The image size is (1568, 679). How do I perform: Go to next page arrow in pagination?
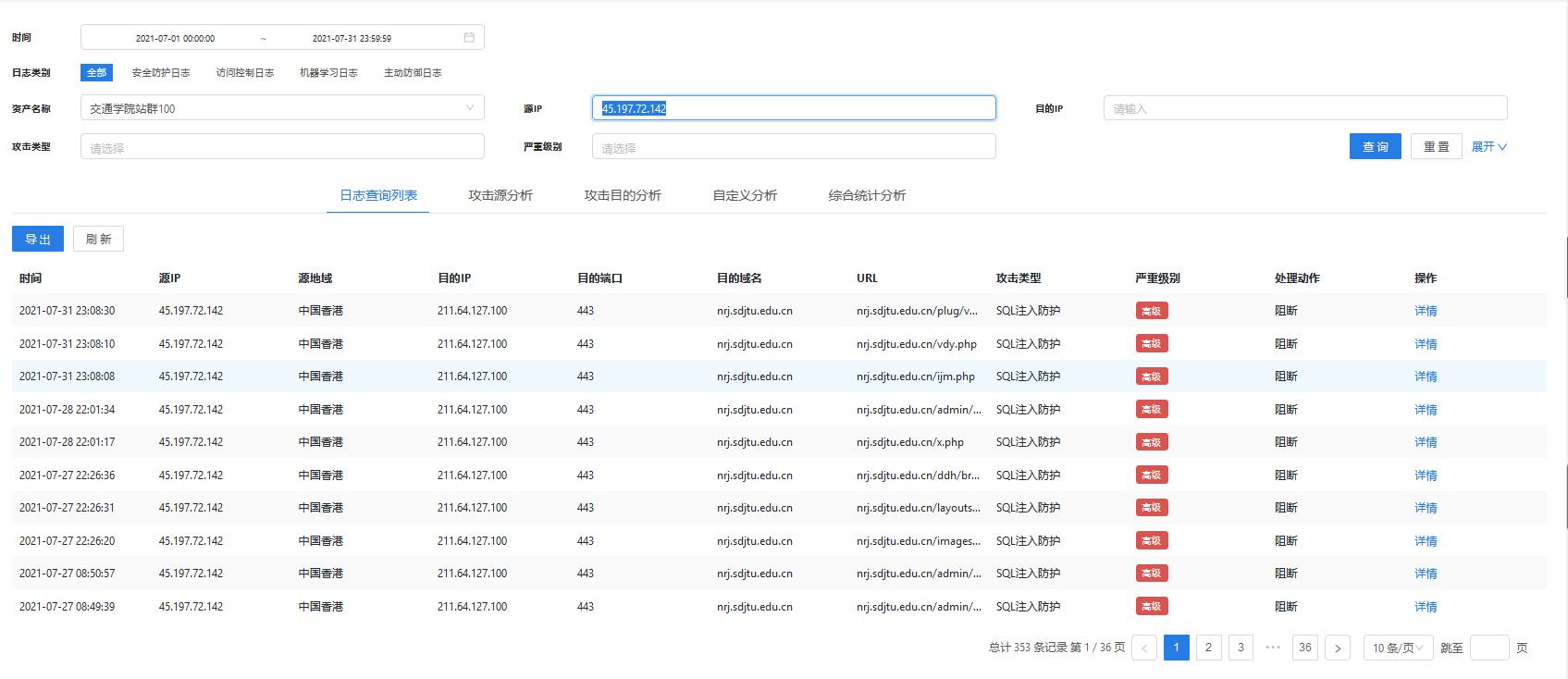[x=1338, y=648]
